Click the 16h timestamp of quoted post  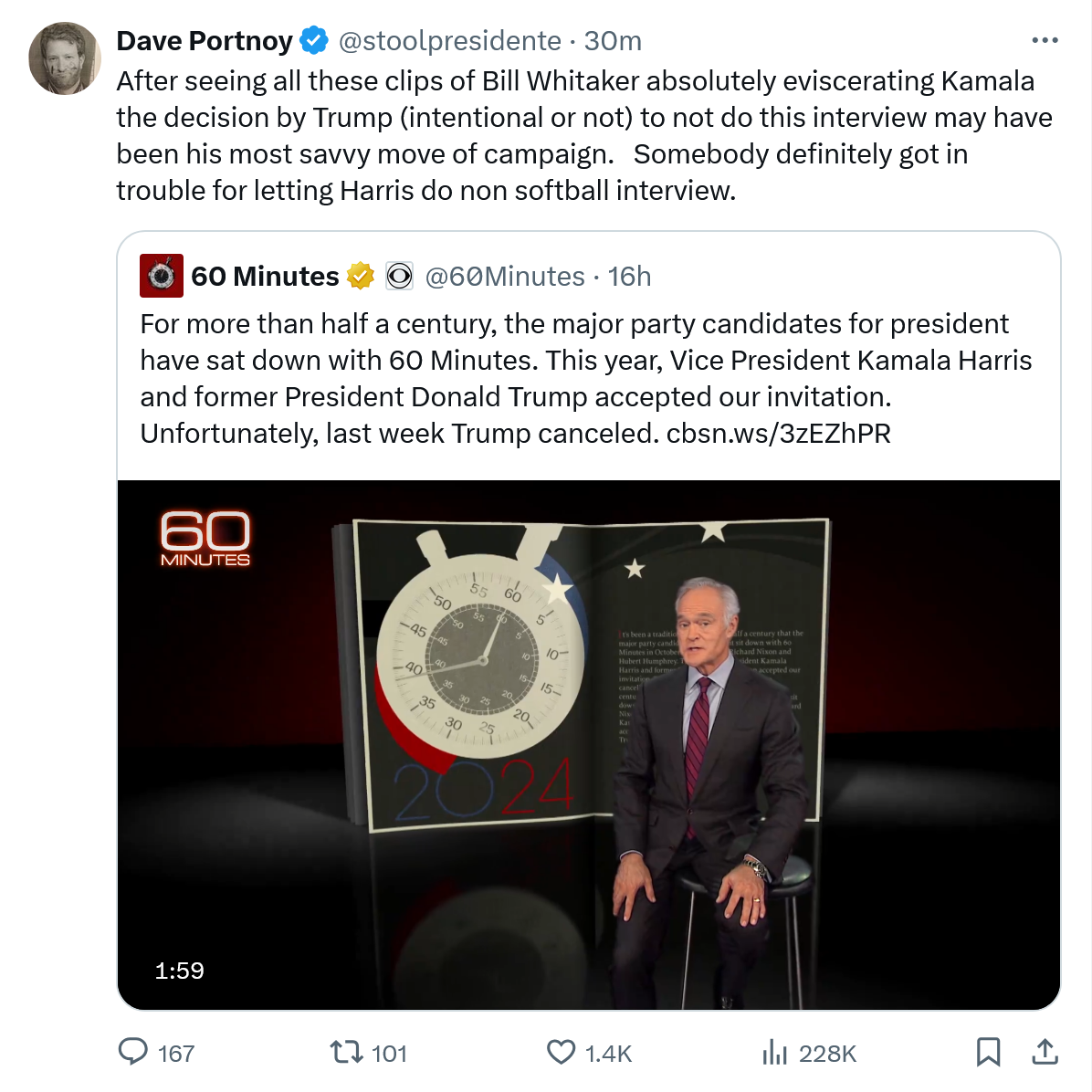(630, 276)
